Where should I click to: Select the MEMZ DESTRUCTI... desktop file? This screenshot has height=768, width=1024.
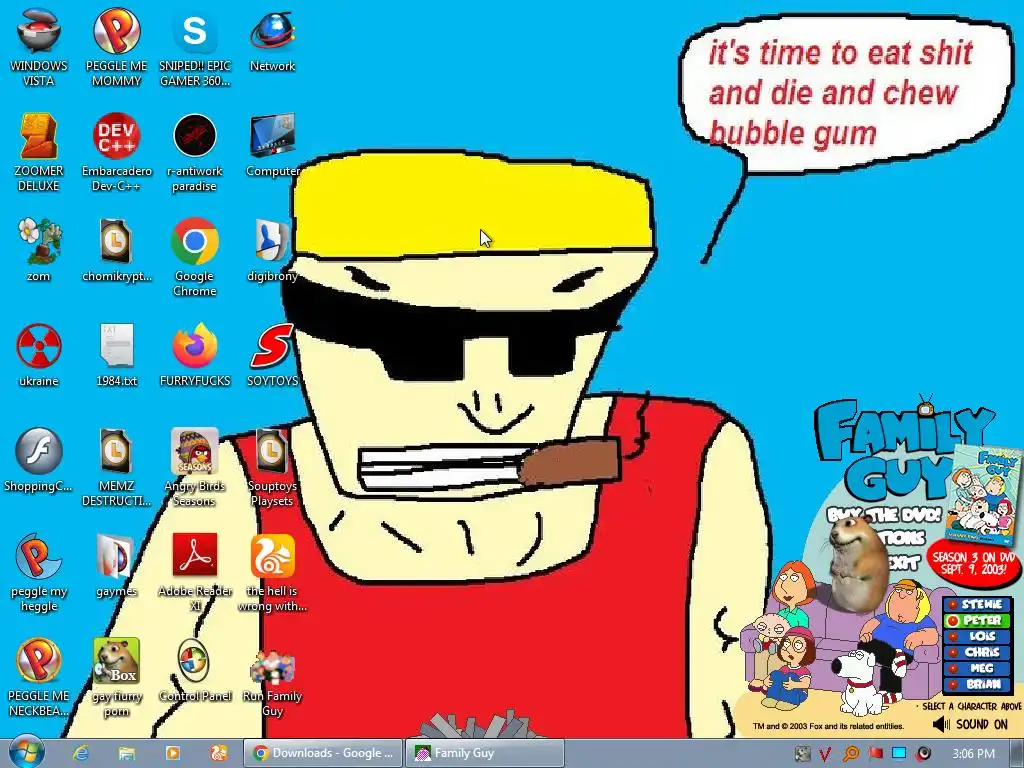pyautogui.click(x=116, y=467)
